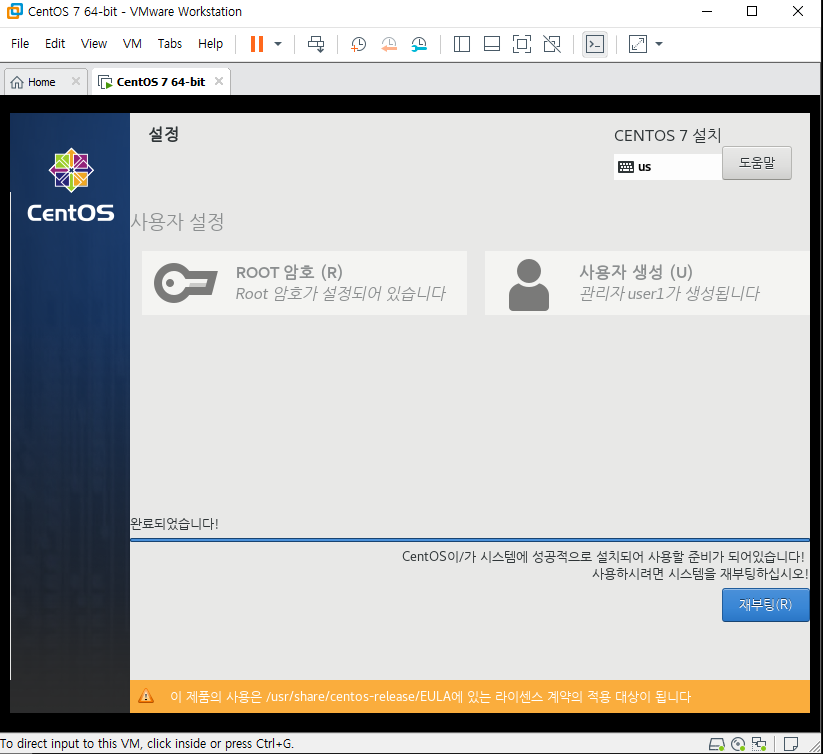The width and height of the screenshot is (823, 754).
Task: Toggle the thumbnail bar view
Action: tap(492, 44)
